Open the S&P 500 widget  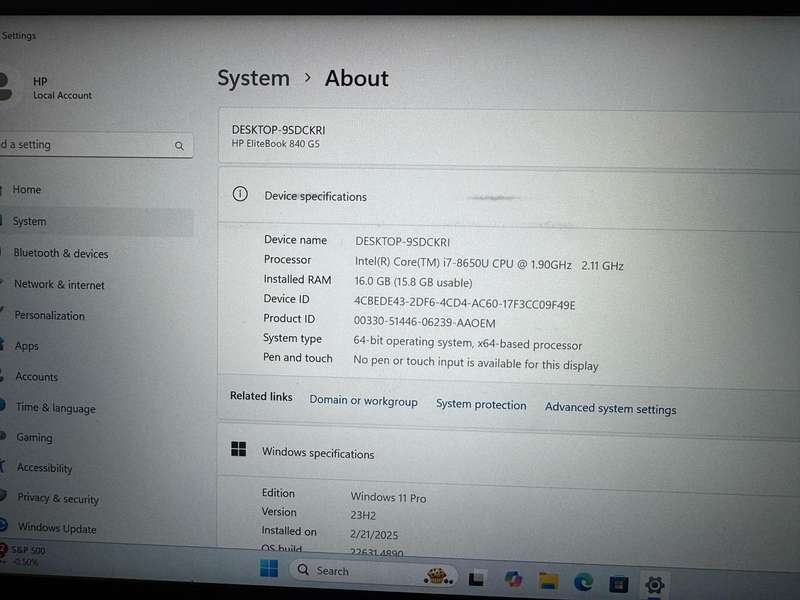tap(23, 555)
